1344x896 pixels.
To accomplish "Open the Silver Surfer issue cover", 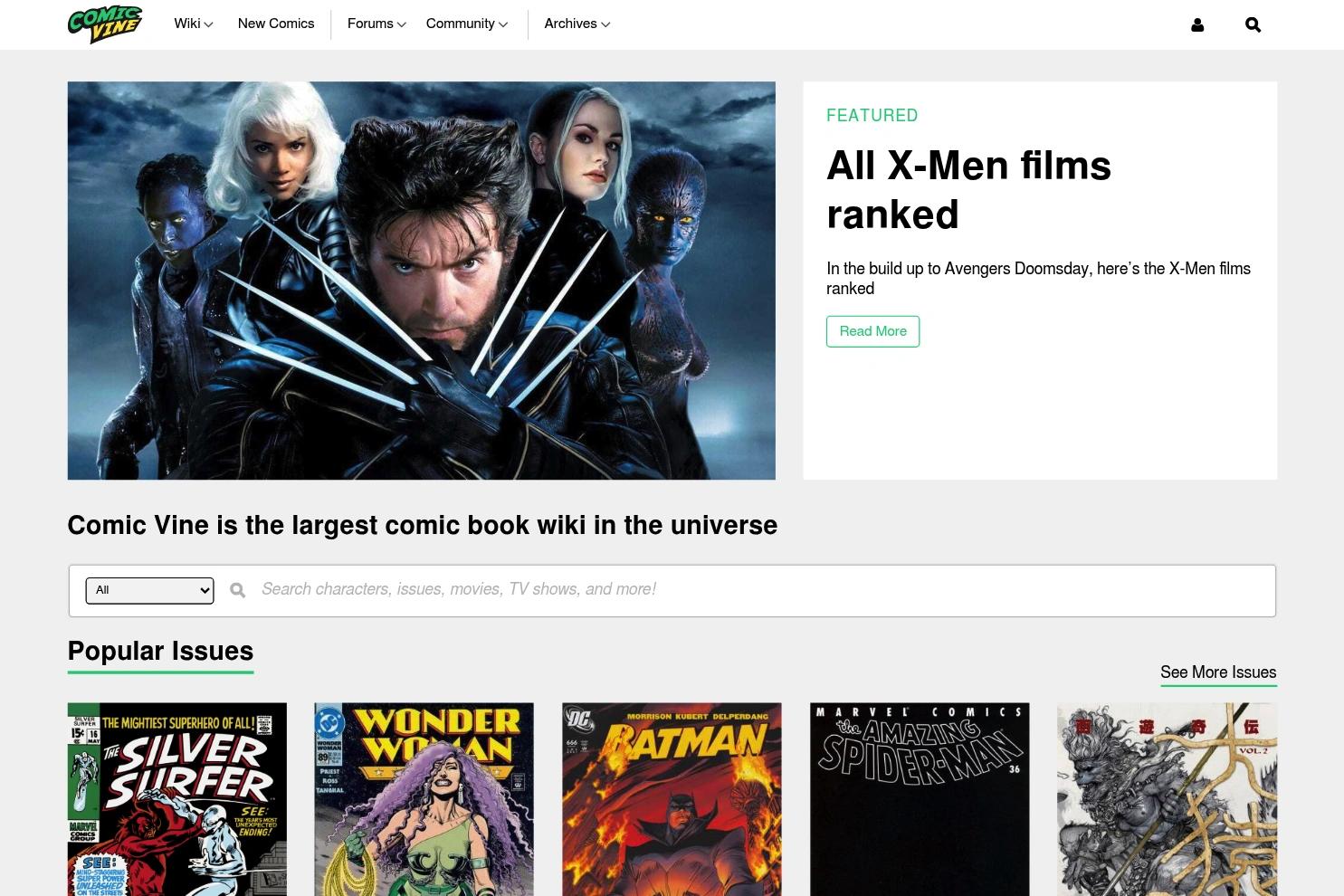I will 177,799.
